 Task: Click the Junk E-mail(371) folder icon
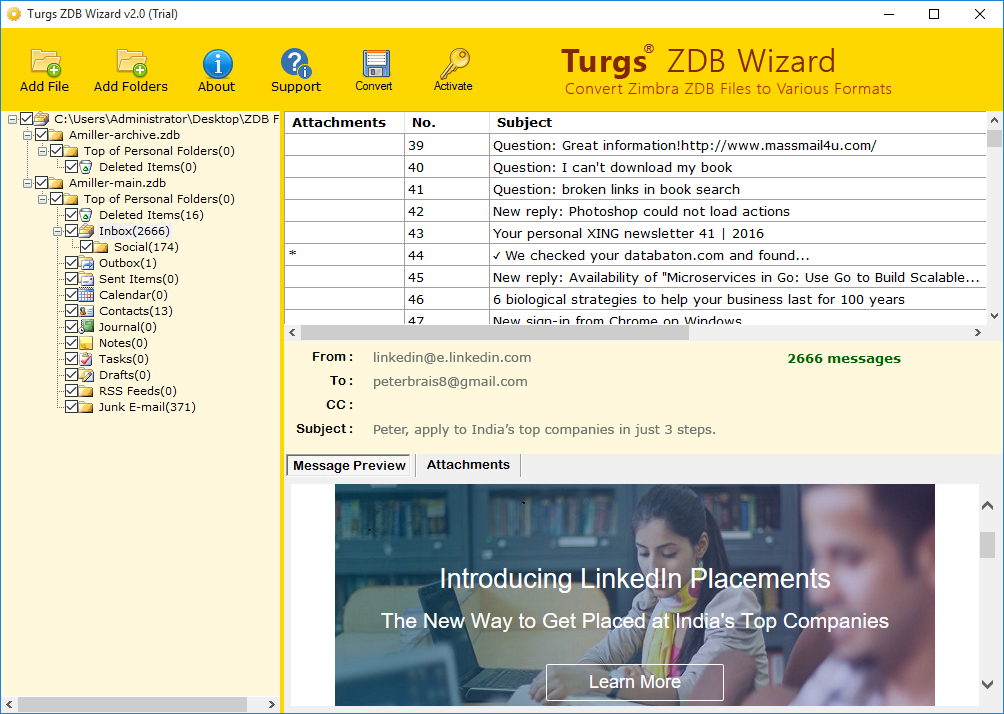pos(86,407)
